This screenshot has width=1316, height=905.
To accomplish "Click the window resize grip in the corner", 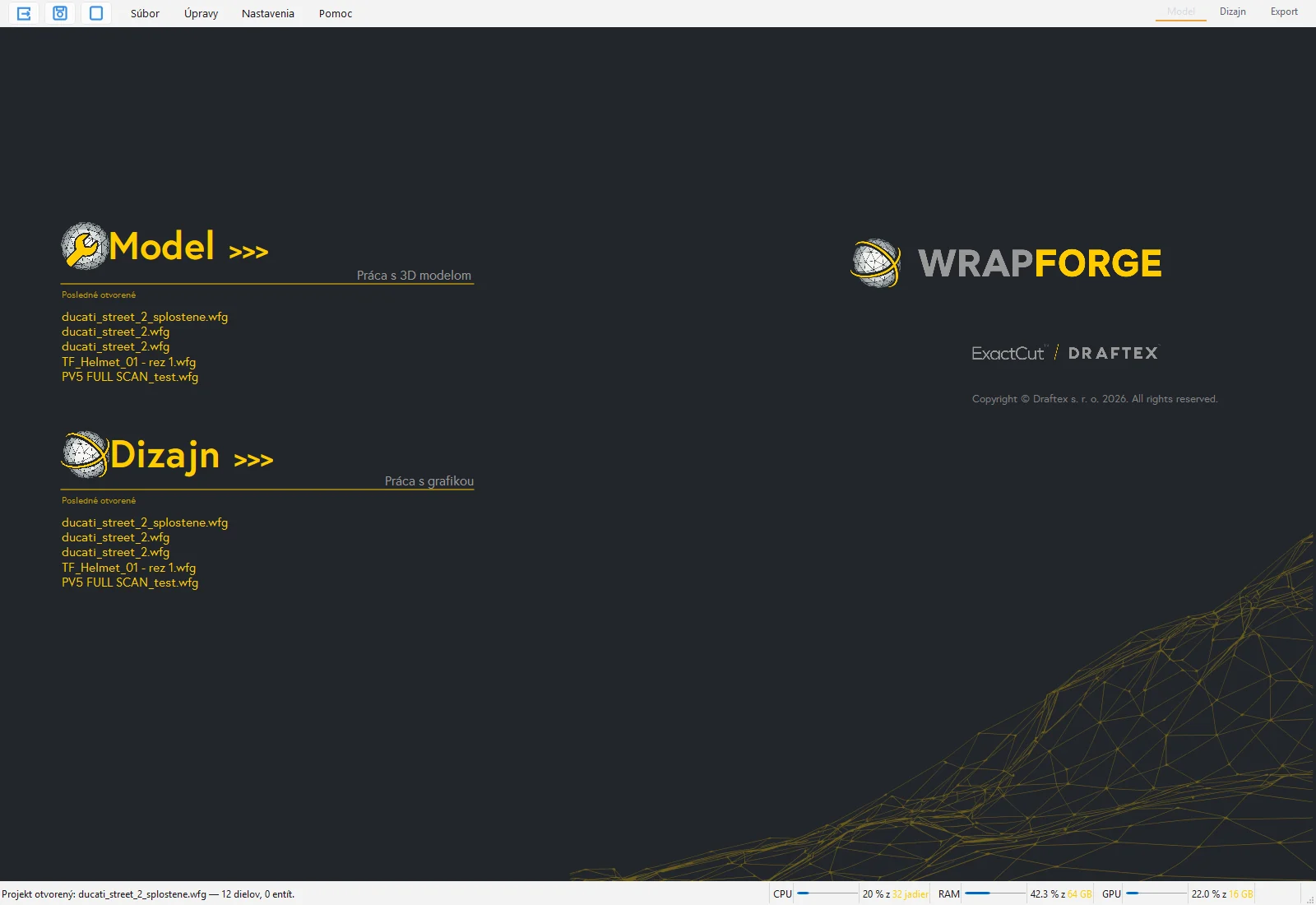I will 1310,899.
